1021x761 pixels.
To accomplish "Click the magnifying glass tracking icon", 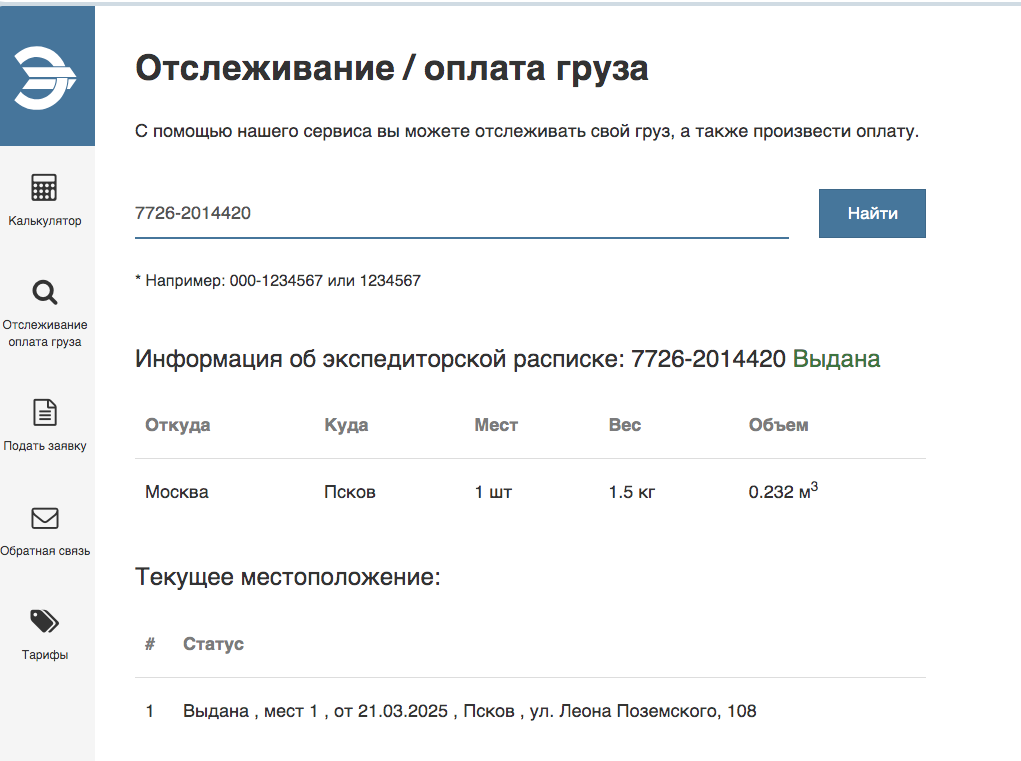I will click(45, 292).
